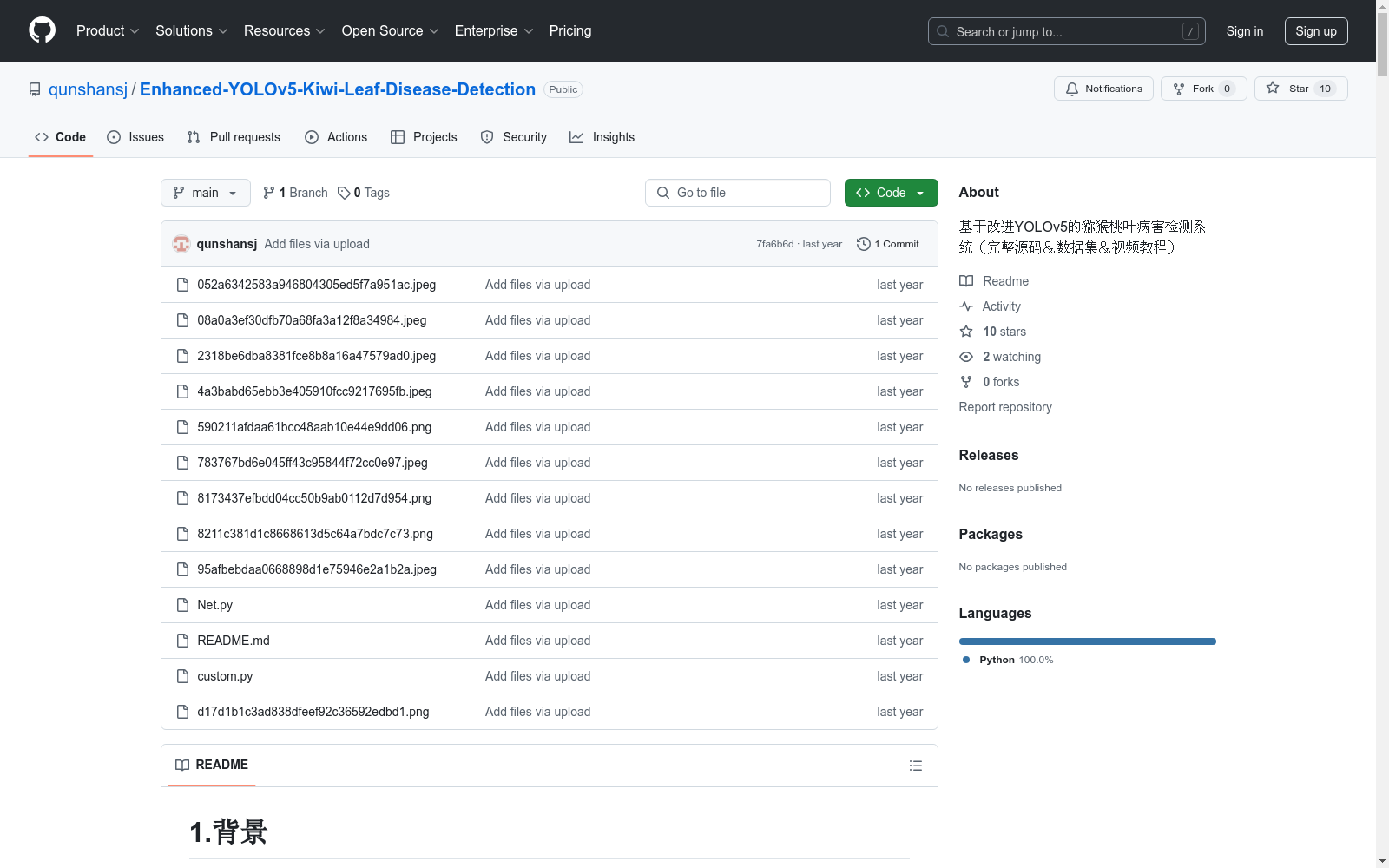Click the Insights graph icon
The height and width of the screenshot is (868, 1389).
[576, 137]
